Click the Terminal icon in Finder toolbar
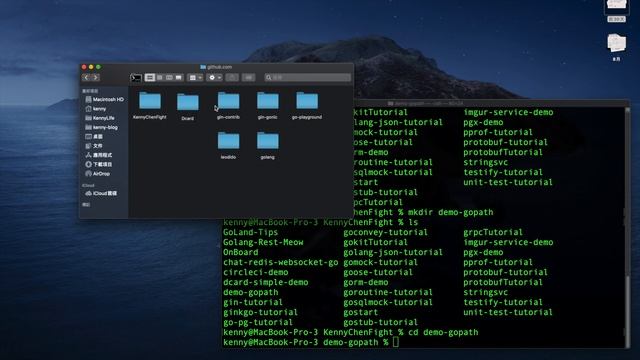The height and width of the screenshot is (360, 640). (x=136, y=78)
